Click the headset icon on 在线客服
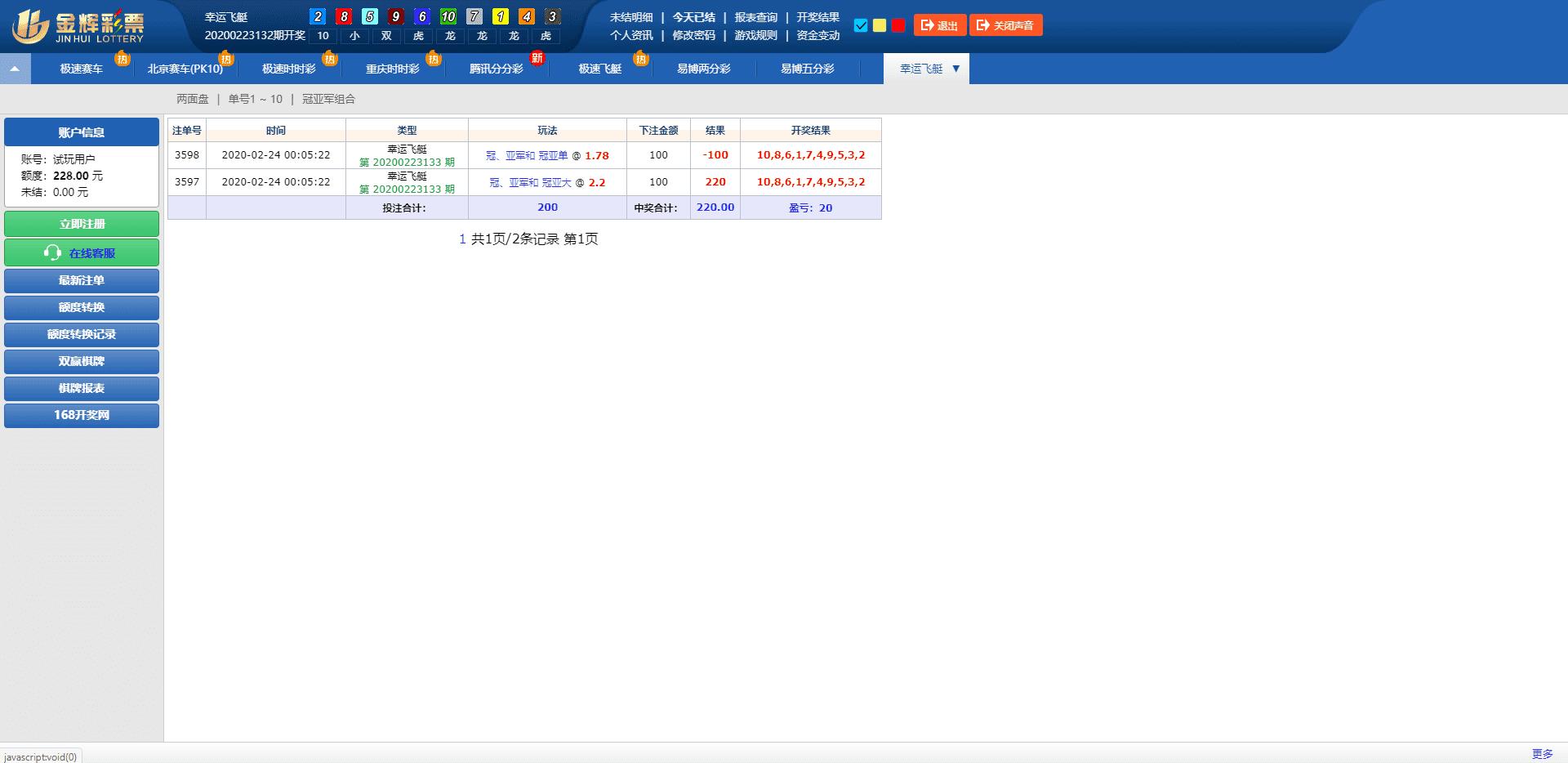This screenshot has height=763, width=1568. 52,253
